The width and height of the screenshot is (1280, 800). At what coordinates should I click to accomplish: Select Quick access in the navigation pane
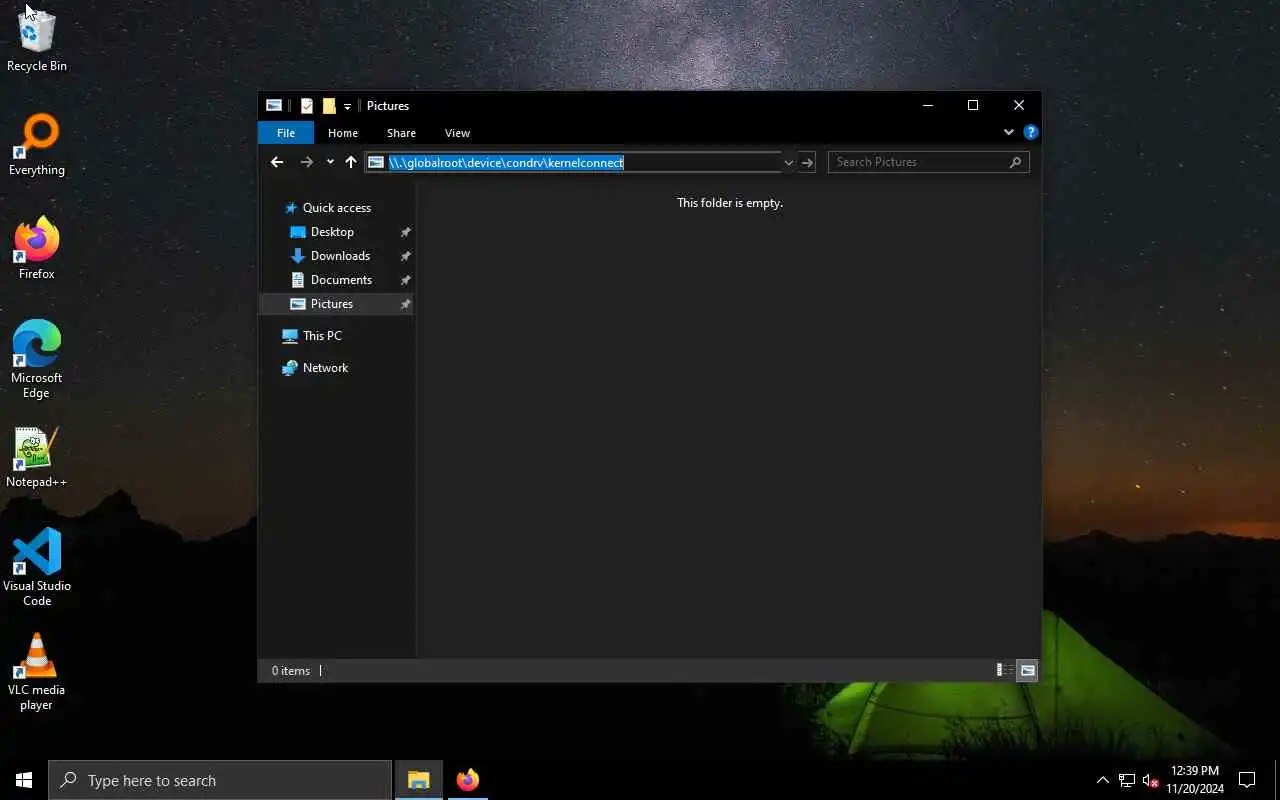pos(337,208)
